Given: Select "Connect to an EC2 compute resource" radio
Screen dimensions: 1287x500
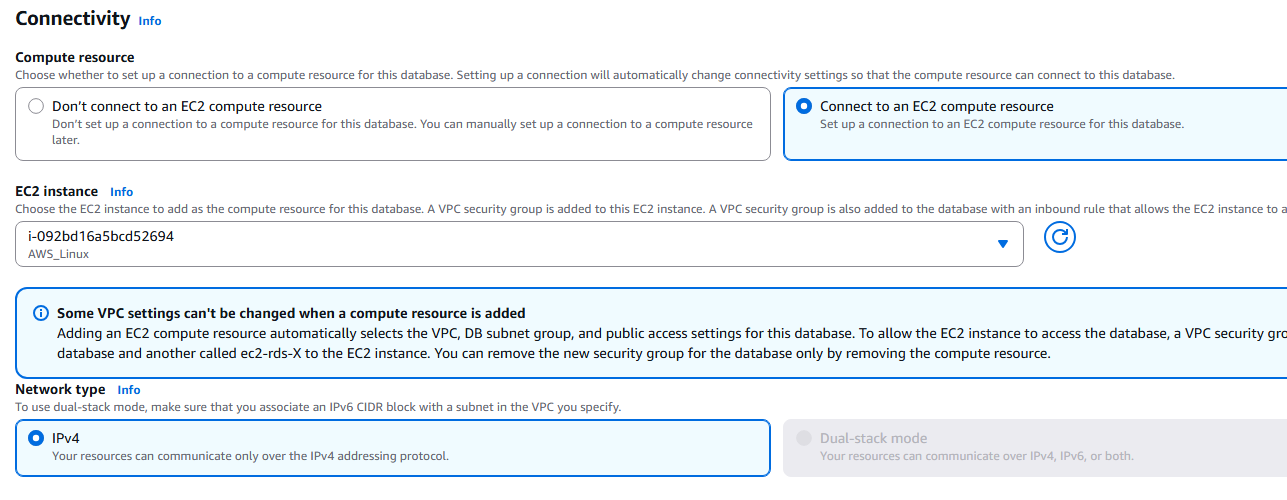Looking at the screenshot, I should 804,106.
